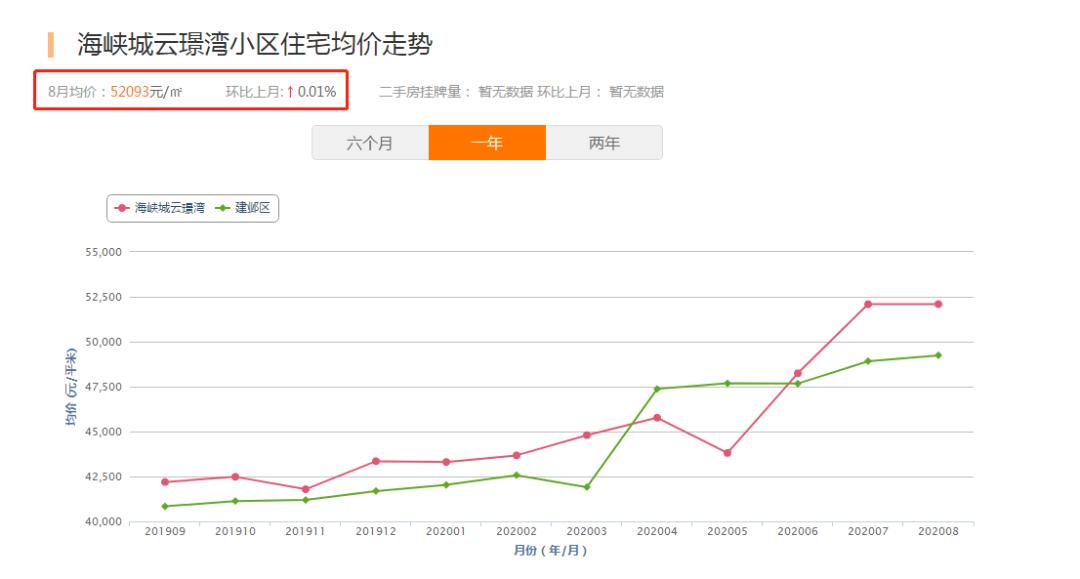The width and height of the screenshot is (1080, 579).
Task: Click the green 建邺区 point for 202003
Action: coord(586,487)
